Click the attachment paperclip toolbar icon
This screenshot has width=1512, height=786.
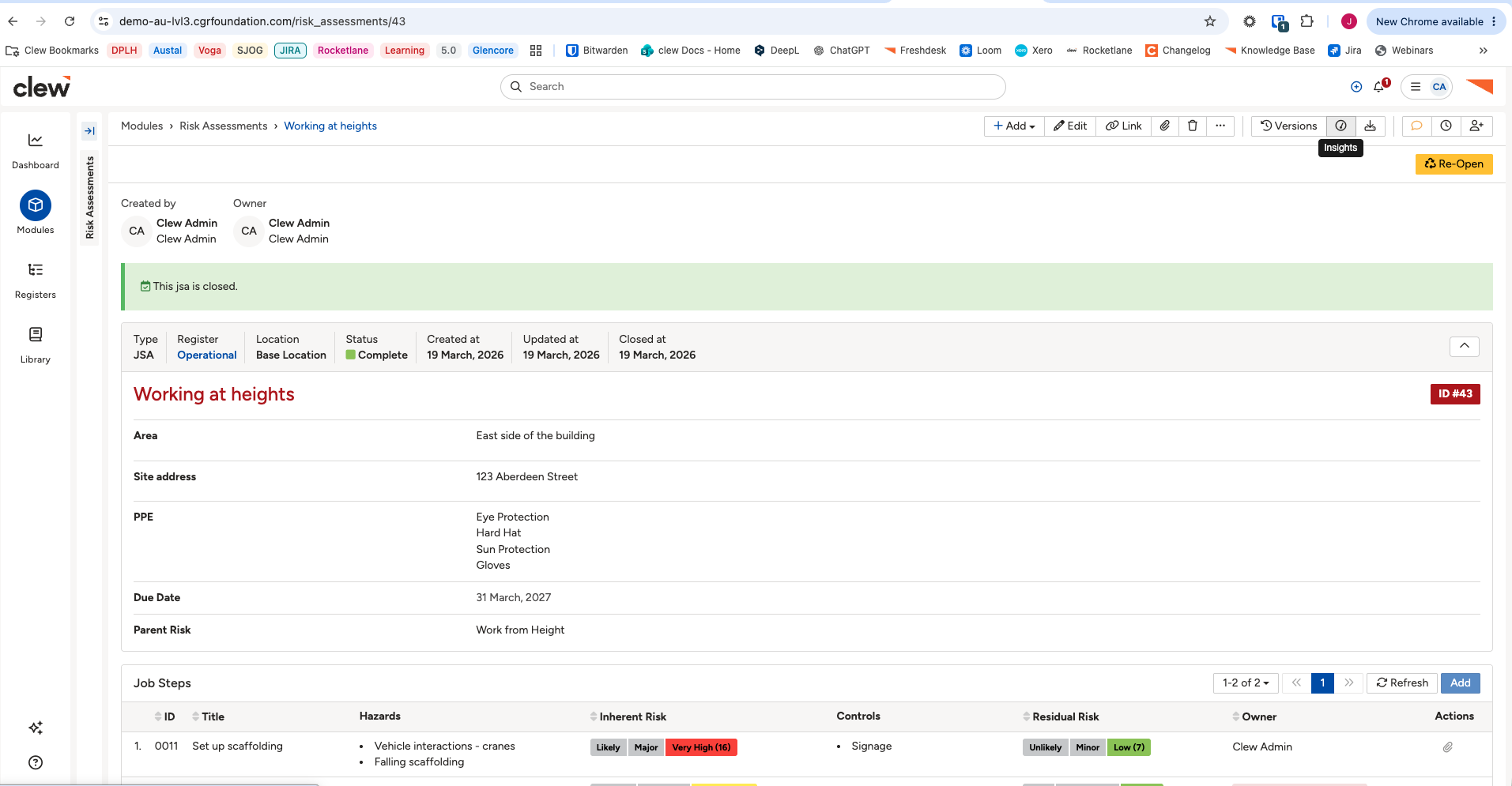(x=1165, y=126)
